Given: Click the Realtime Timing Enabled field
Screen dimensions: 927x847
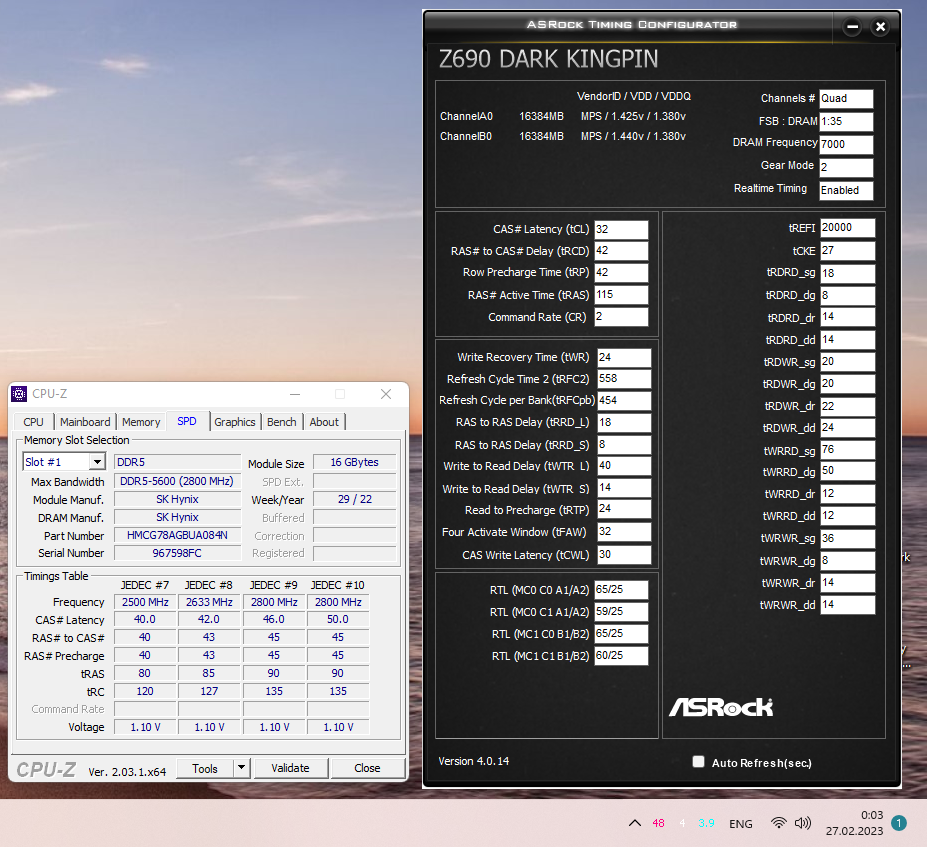Looking at the screenshot, I should (846, 190).
